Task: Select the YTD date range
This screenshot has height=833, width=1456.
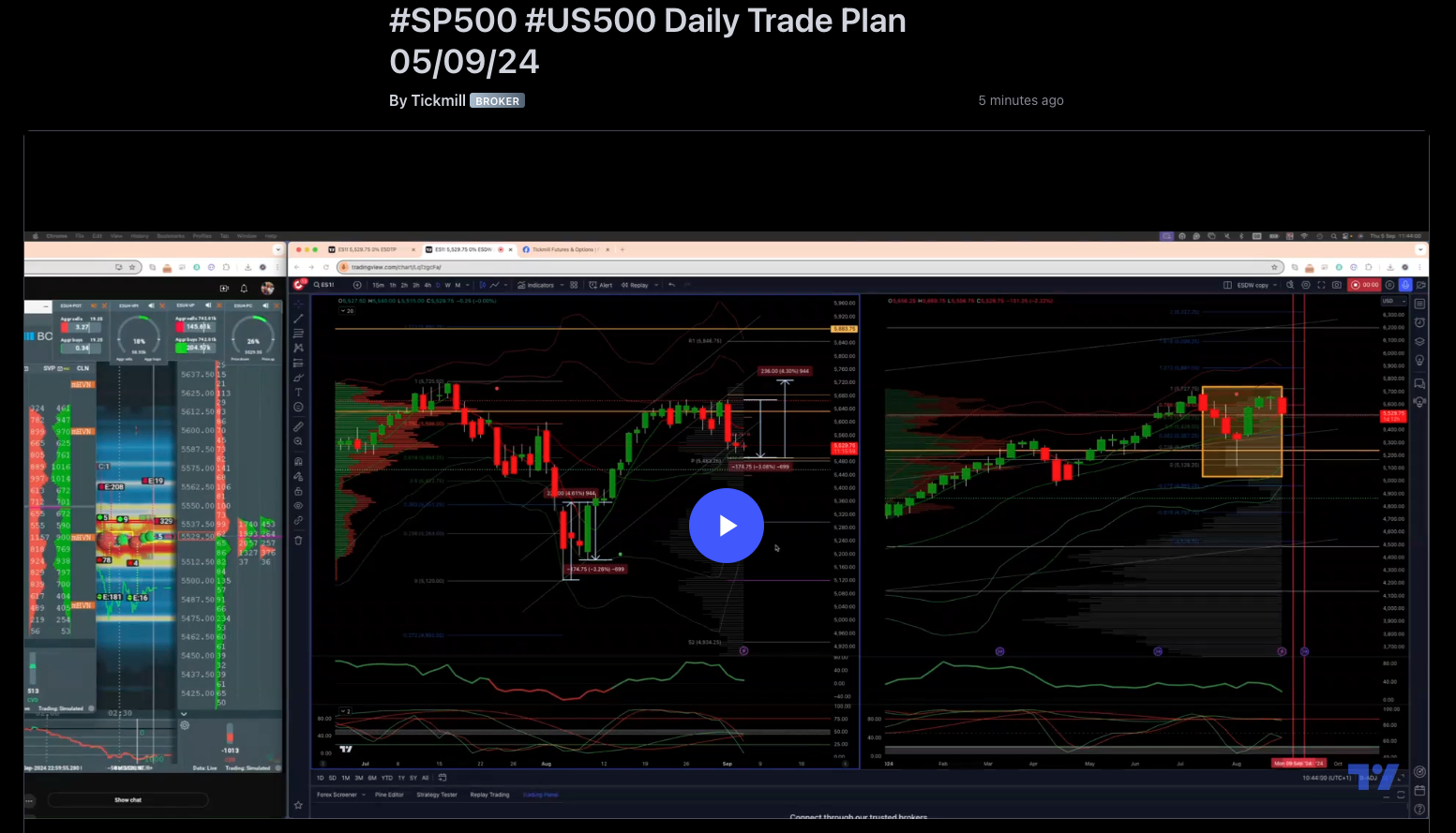Action: 386,778
